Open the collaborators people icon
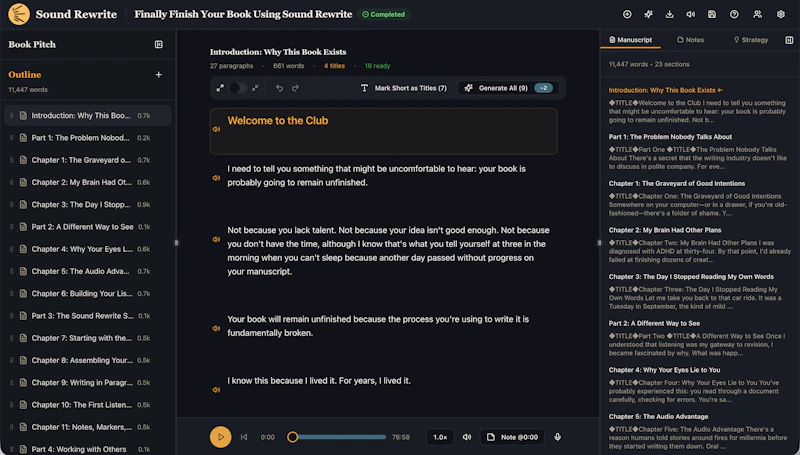 click(758, 14)
